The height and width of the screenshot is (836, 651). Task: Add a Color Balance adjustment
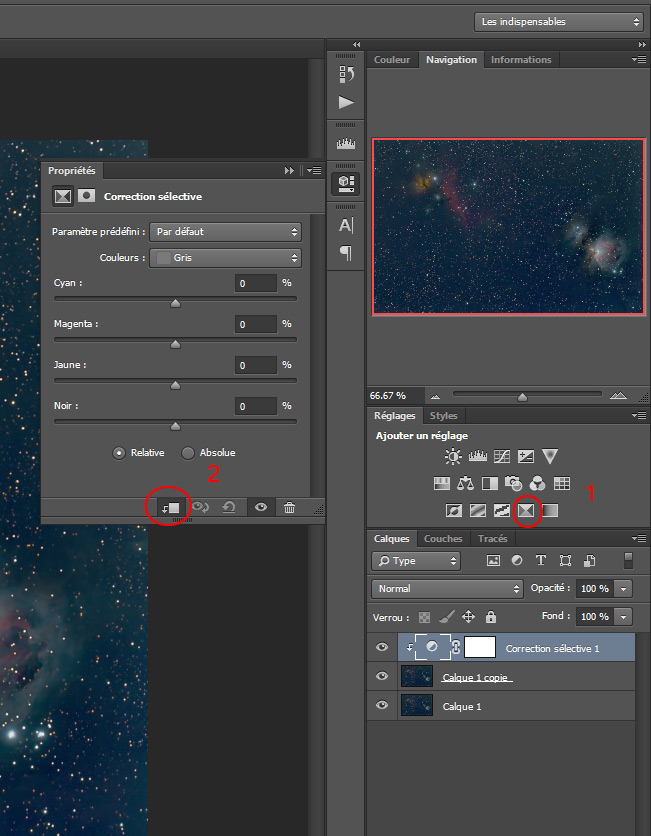(465, 484)
